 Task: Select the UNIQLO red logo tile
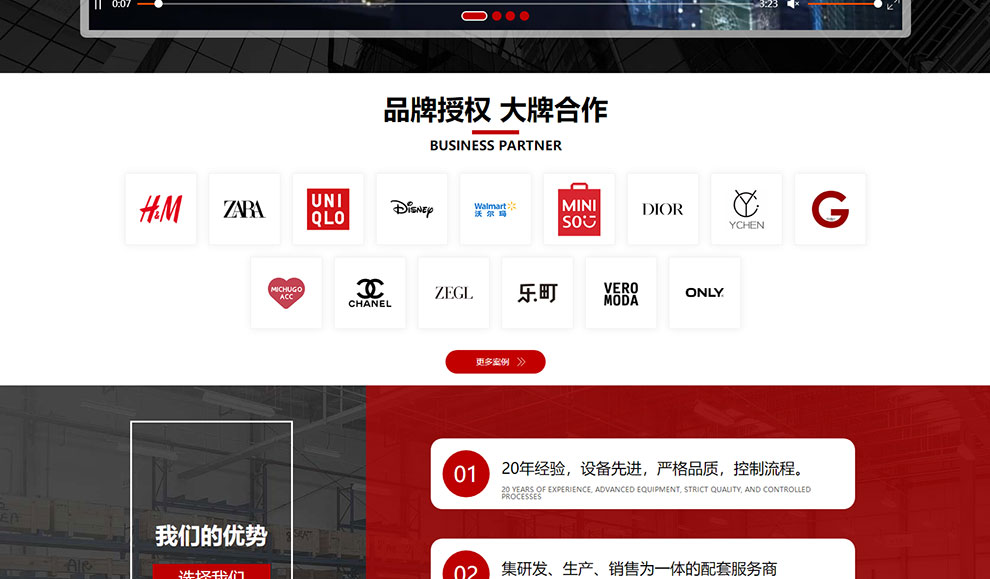pyautogui.click(x=328, y=209)
